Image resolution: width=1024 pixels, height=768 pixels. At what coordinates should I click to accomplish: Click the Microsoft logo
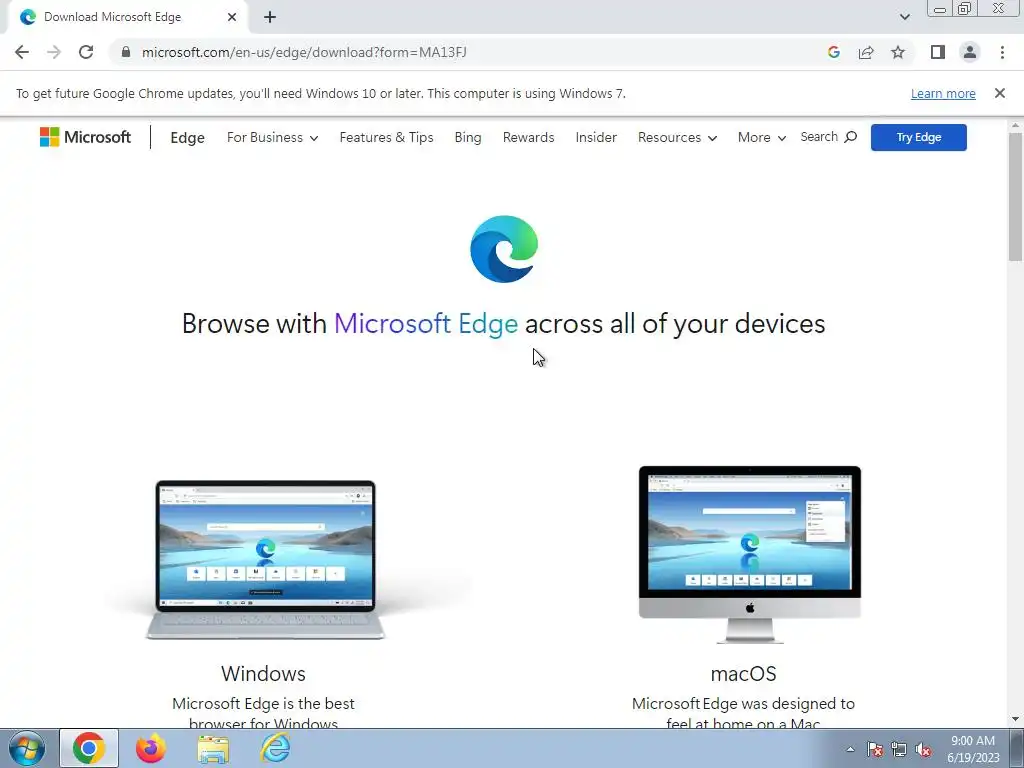pyautogui.click(x=86, y=137)
